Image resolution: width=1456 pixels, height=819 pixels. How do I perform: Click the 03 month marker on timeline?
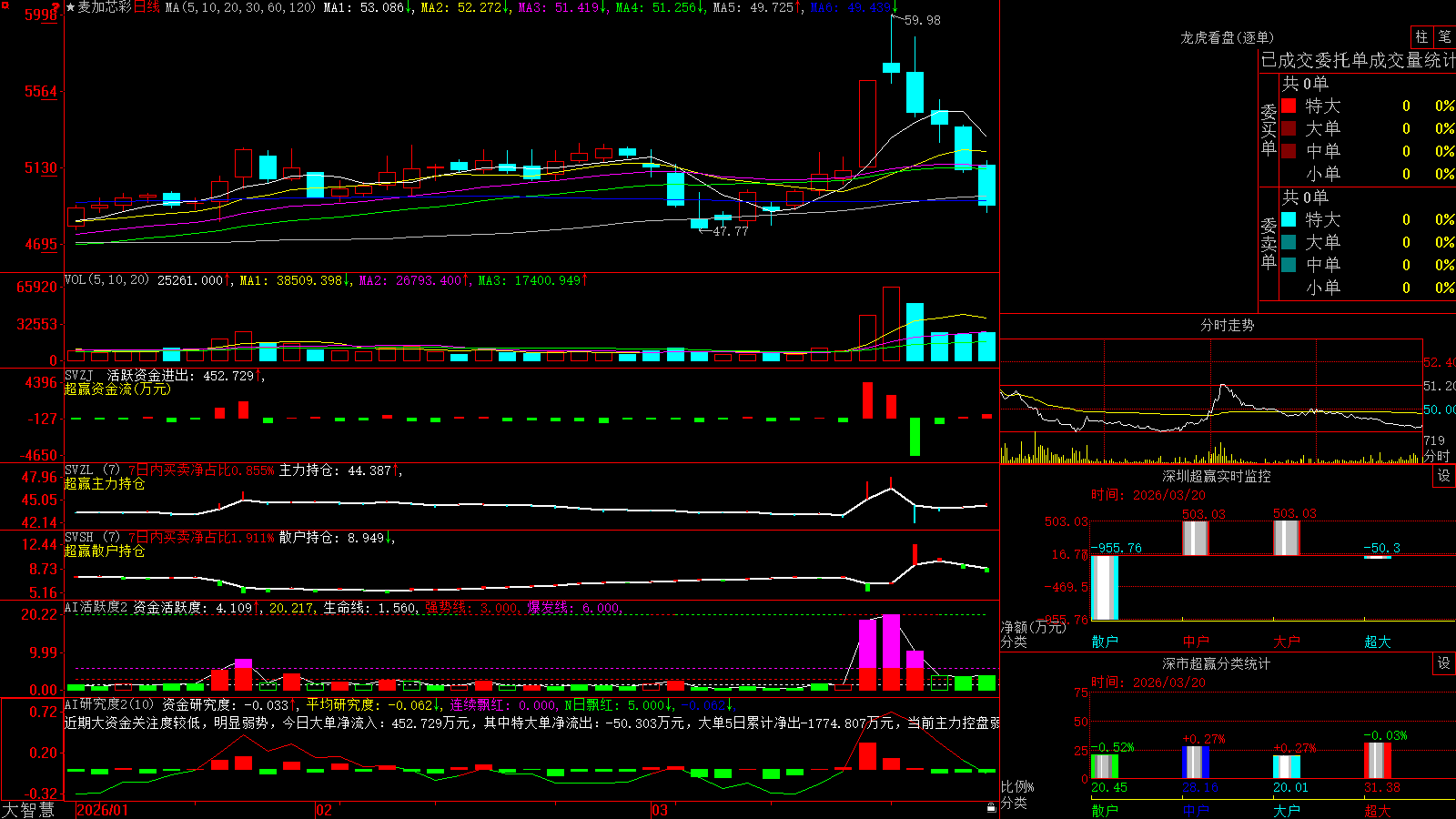pos(660,810)
